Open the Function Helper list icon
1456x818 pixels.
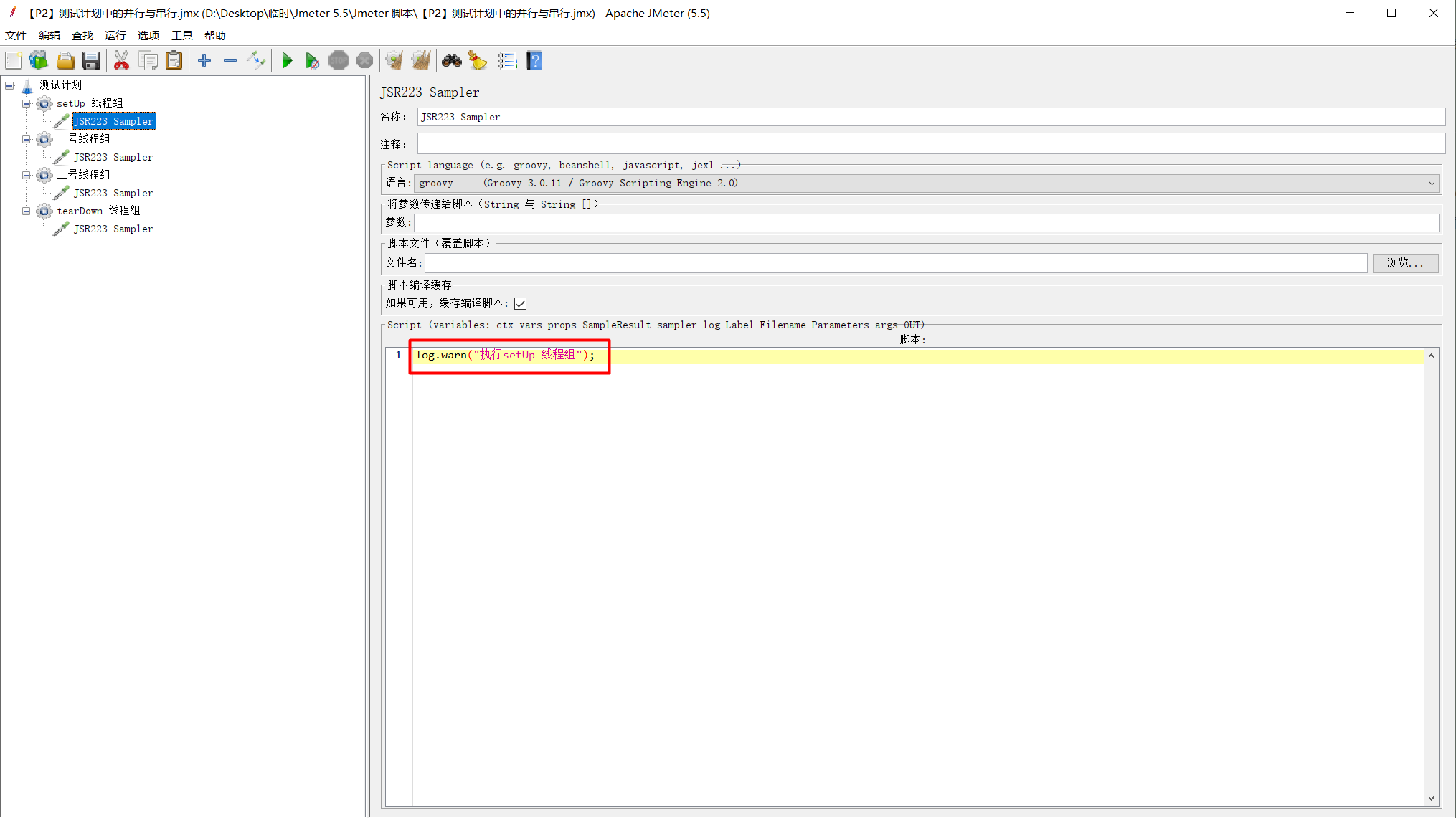[507, 61]
